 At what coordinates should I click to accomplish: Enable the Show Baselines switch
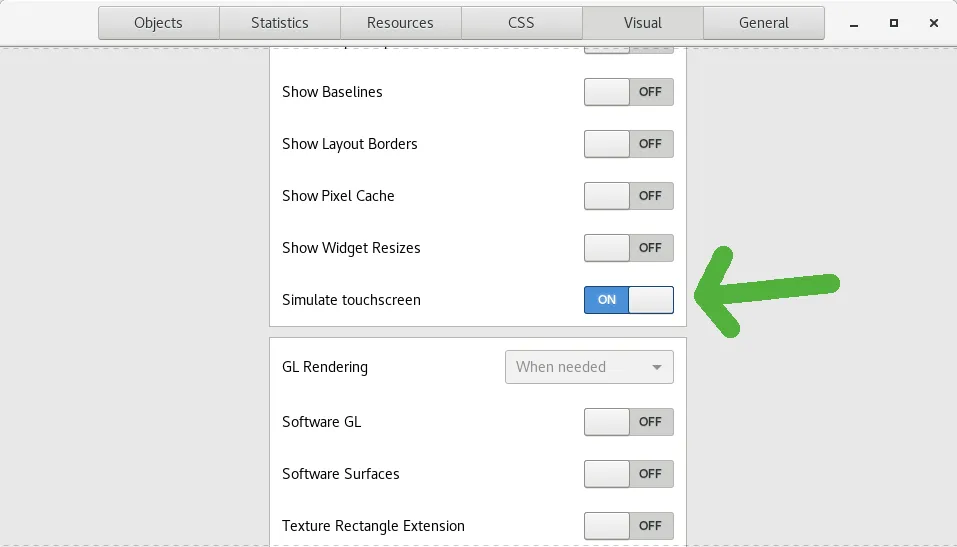pyautogui.click(x=628, y=92)
